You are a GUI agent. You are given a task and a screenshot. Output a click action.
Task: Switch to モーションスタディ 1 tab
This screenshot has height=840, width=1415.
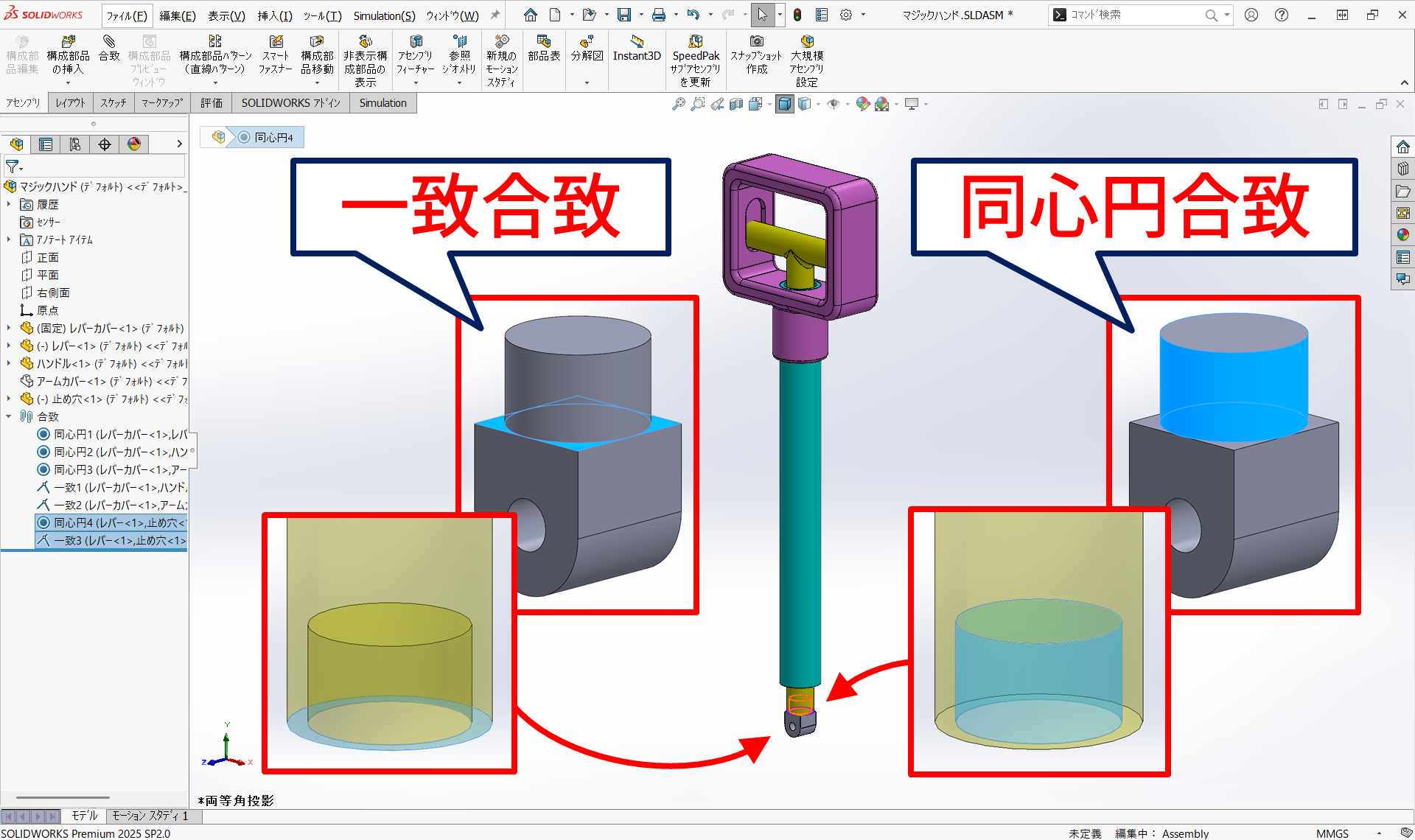click(x=150, y=816)
